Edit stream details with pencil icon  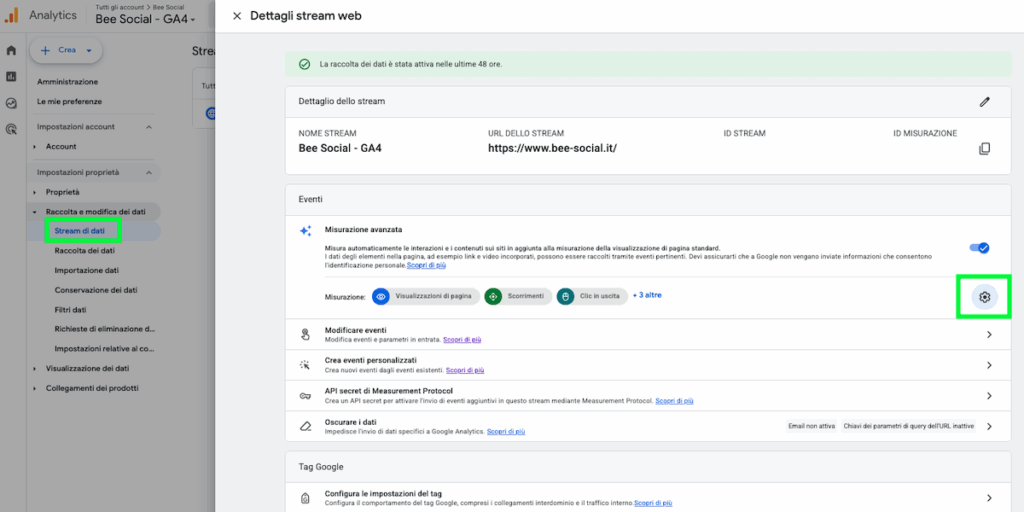coord(984,102)
